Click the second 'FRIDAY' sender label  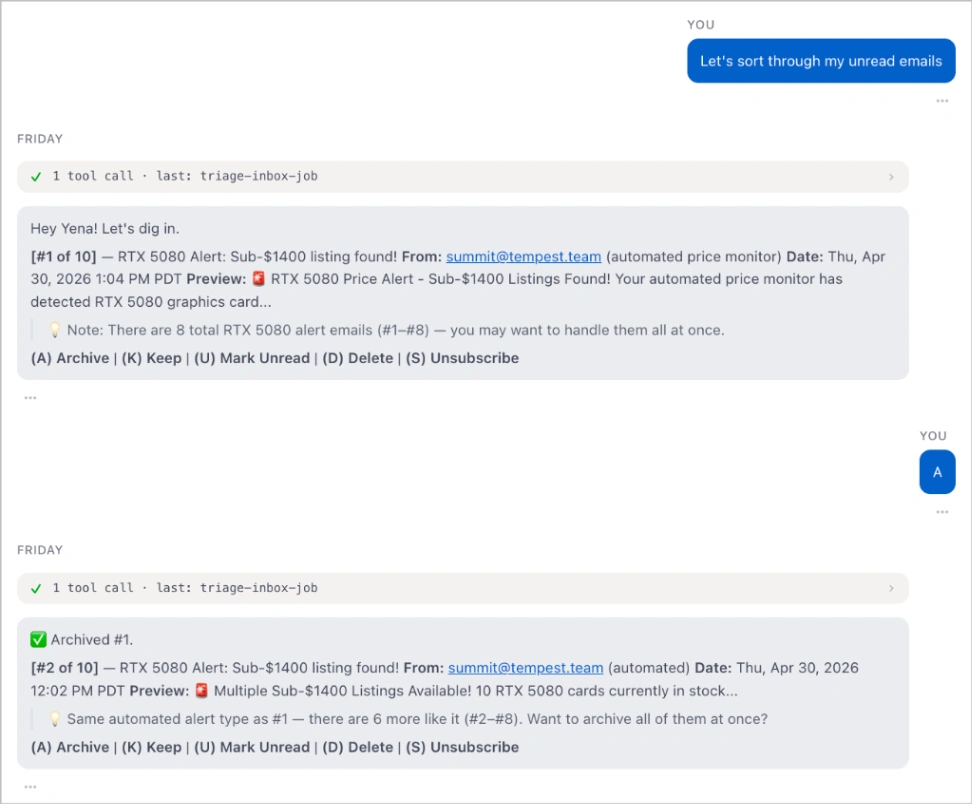[x=40, y=550]
